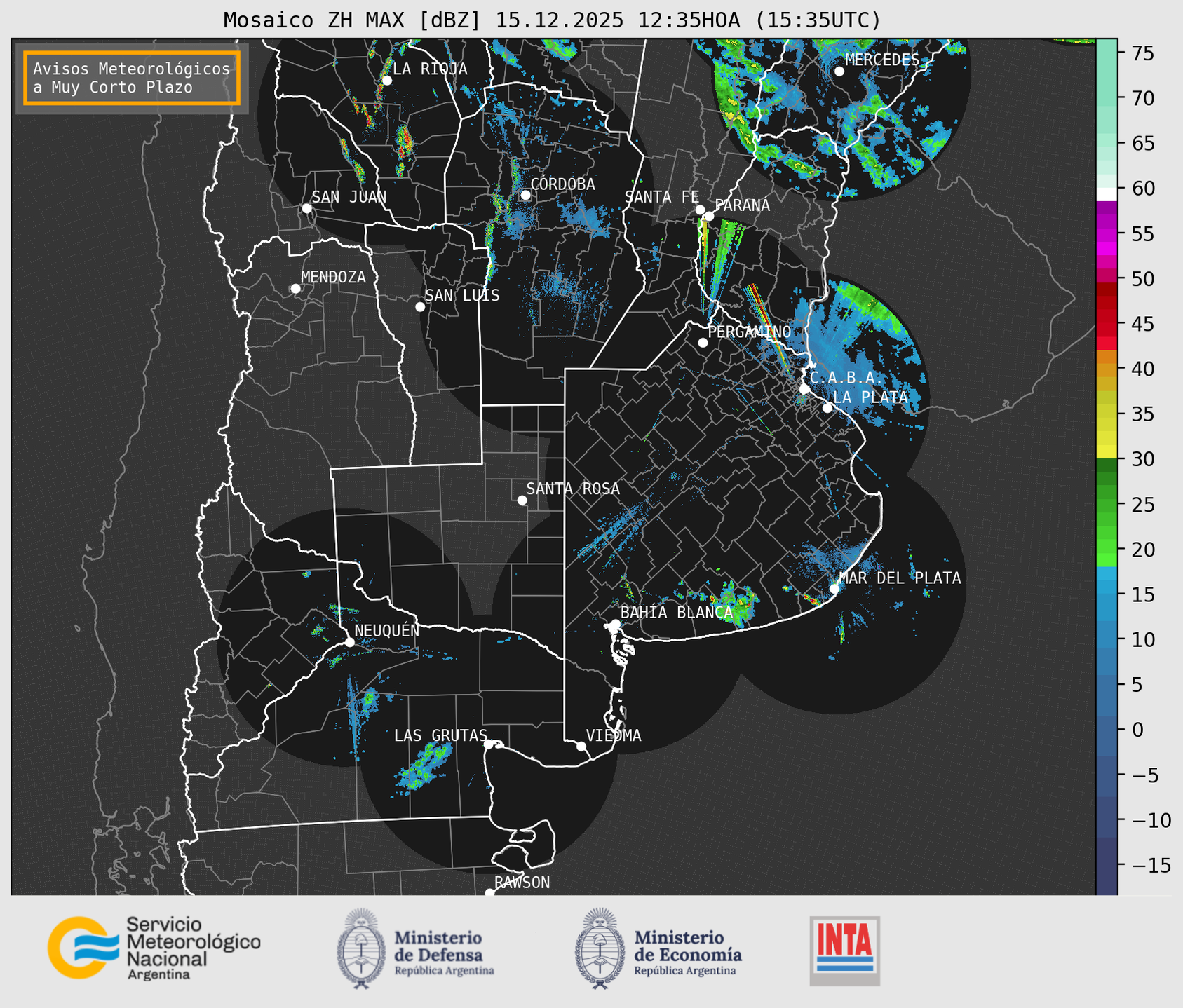Click the PARANÁ city marker dot
Viewport: 1183px width, 1008px height.
[709, 216]
